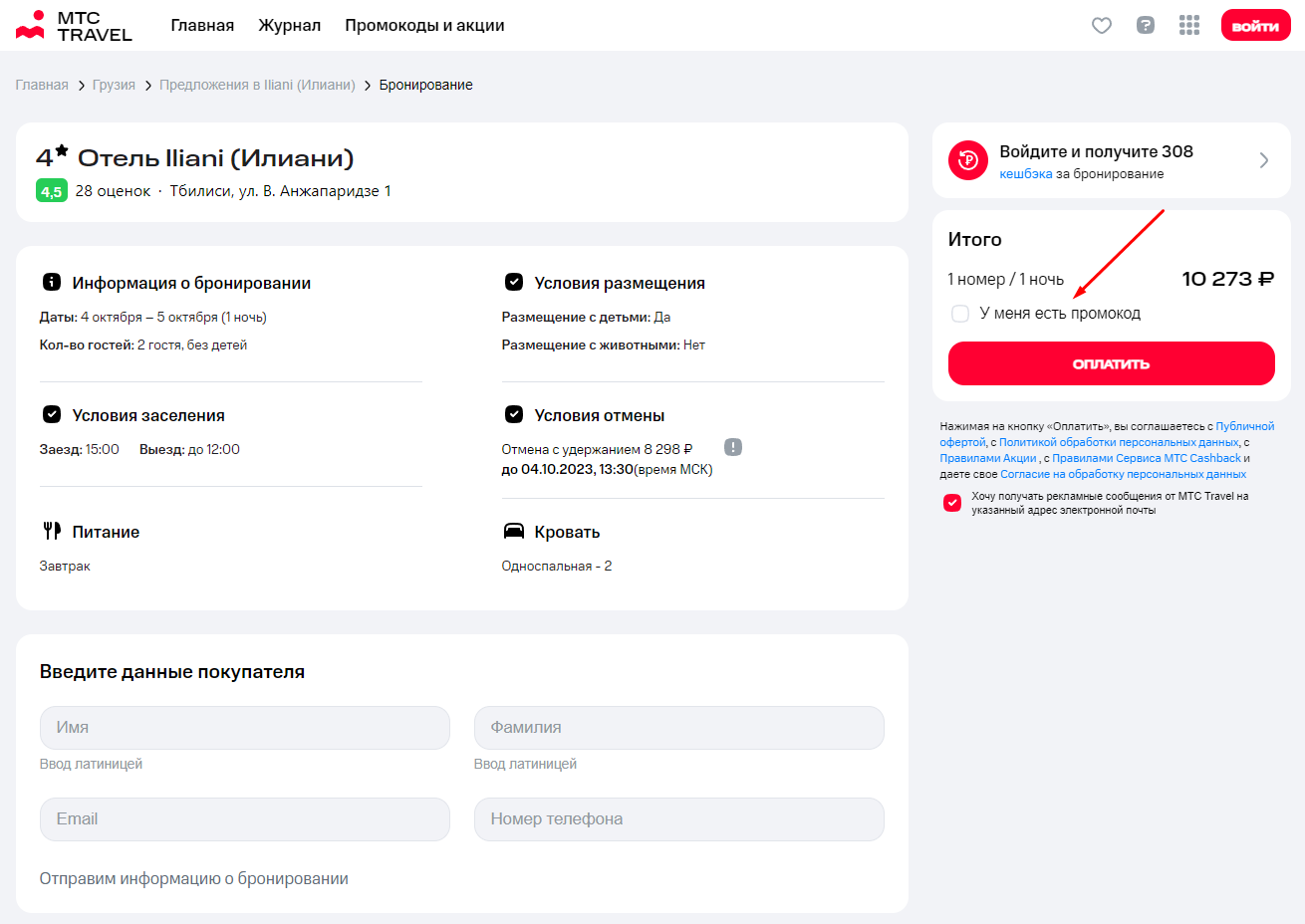Open the кешбэка link
The image size is (1305, 924).
[x=1025, y=173]
